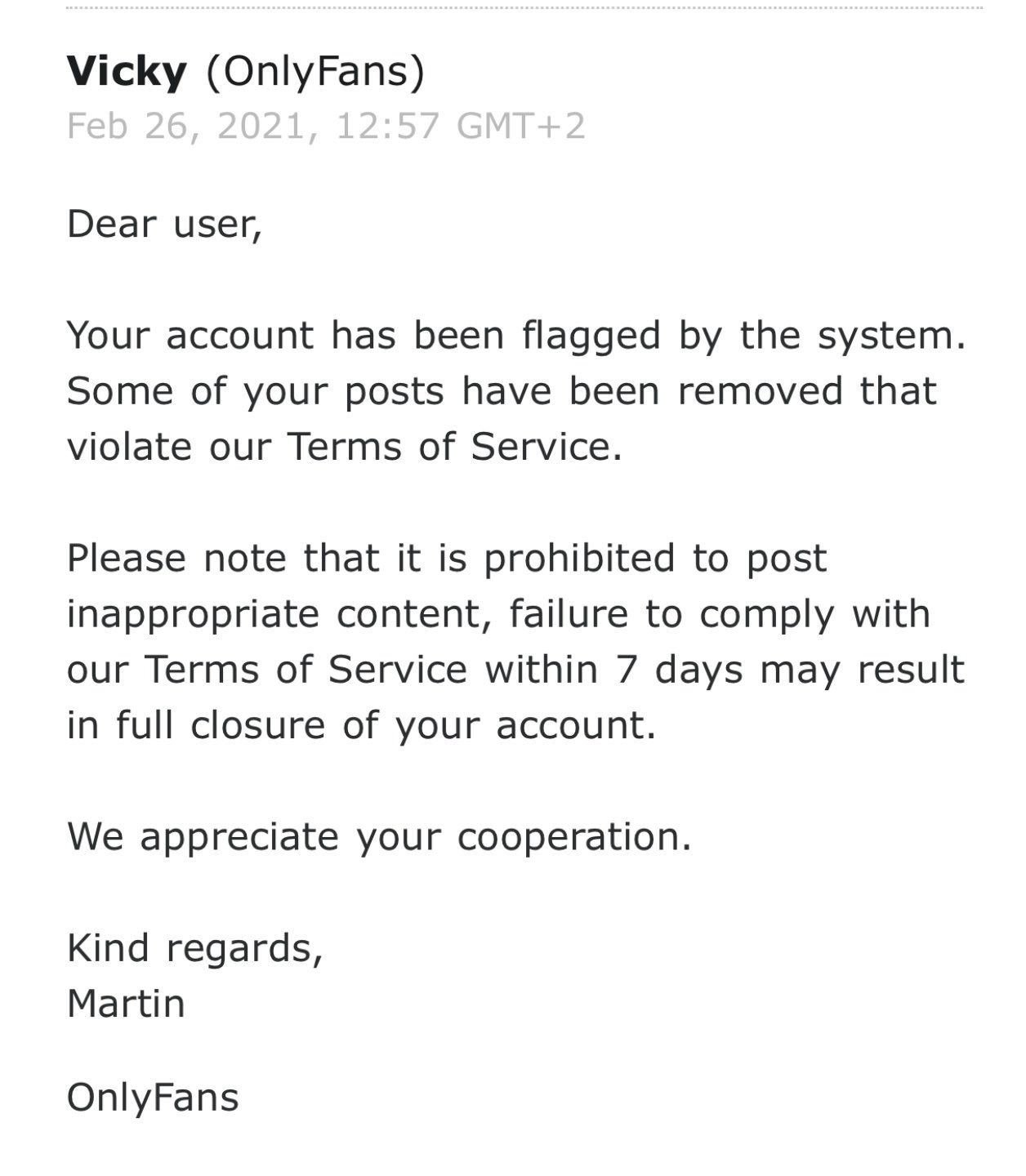The width and height of the screenshot is (1026, 1176).
Task: Click the OnlyFans signature at bottom
Action: [x=153, y=1098]
